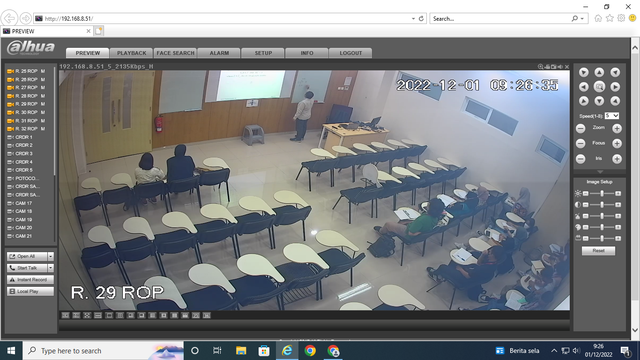Open the R. 27 ROP camera channel
The width and height of the screenshot is (640, 360).
26,87
